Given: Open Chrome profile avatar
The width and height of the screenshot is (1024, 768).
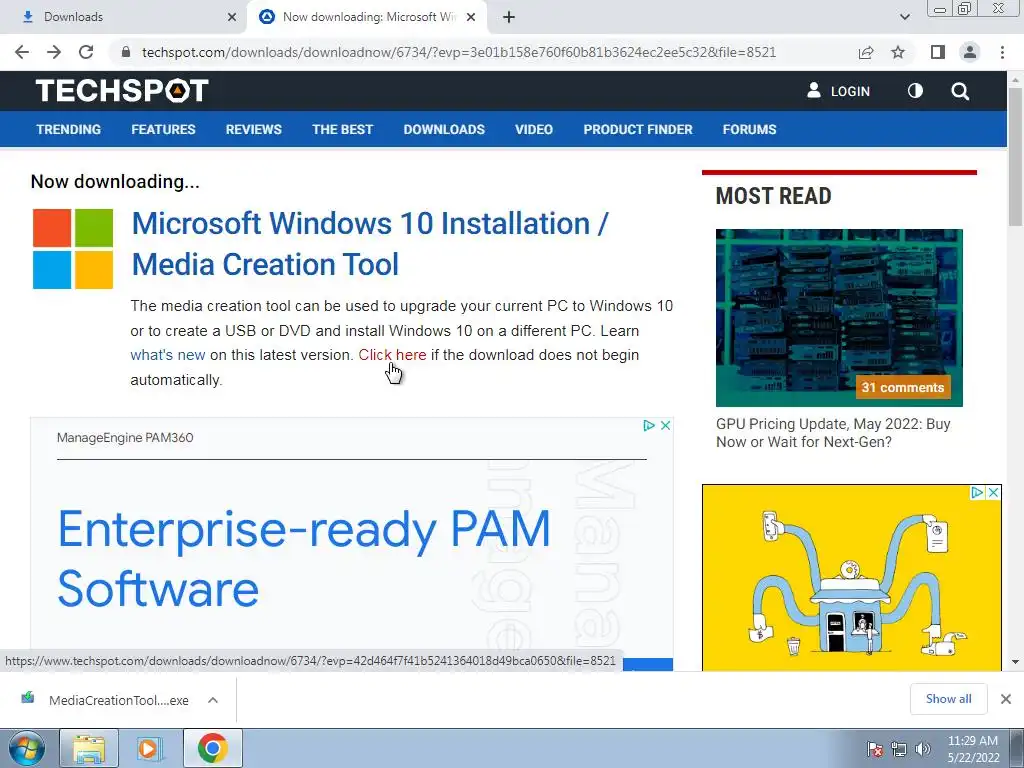Looking at the screenshot, I should [970, 52].
